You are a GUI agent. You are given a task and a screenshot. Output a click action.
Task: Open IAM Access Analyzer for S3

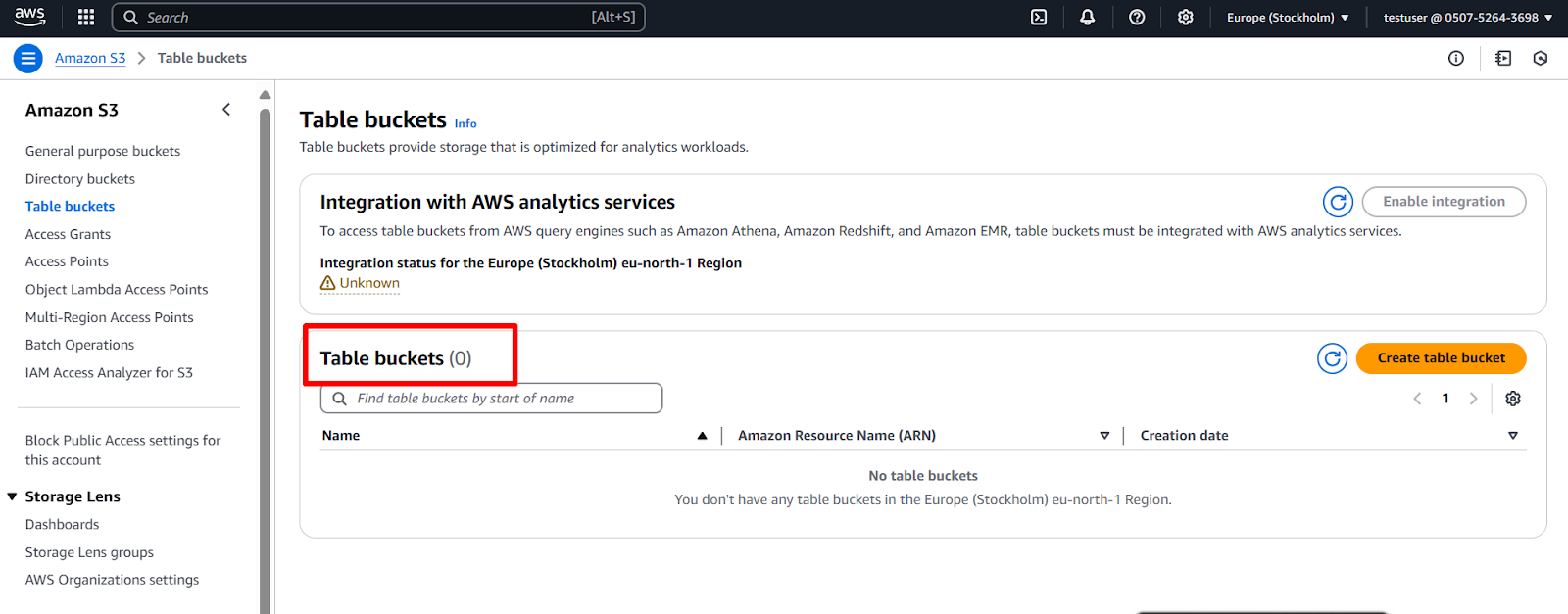(109, 373)
